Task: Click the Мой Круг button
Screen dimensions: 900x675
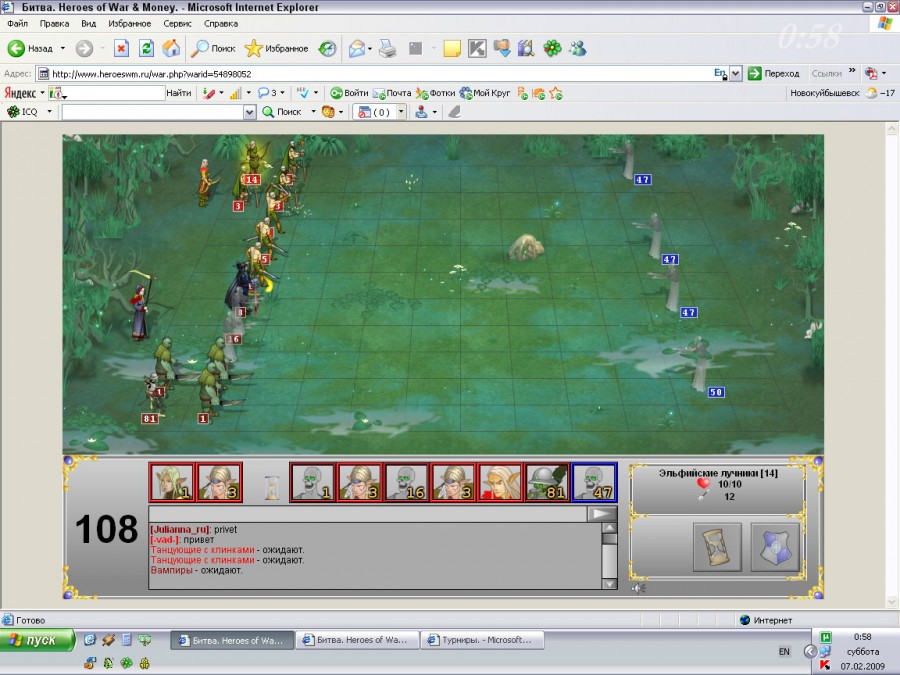Action: pyautogui.click(x=485, y=93)
